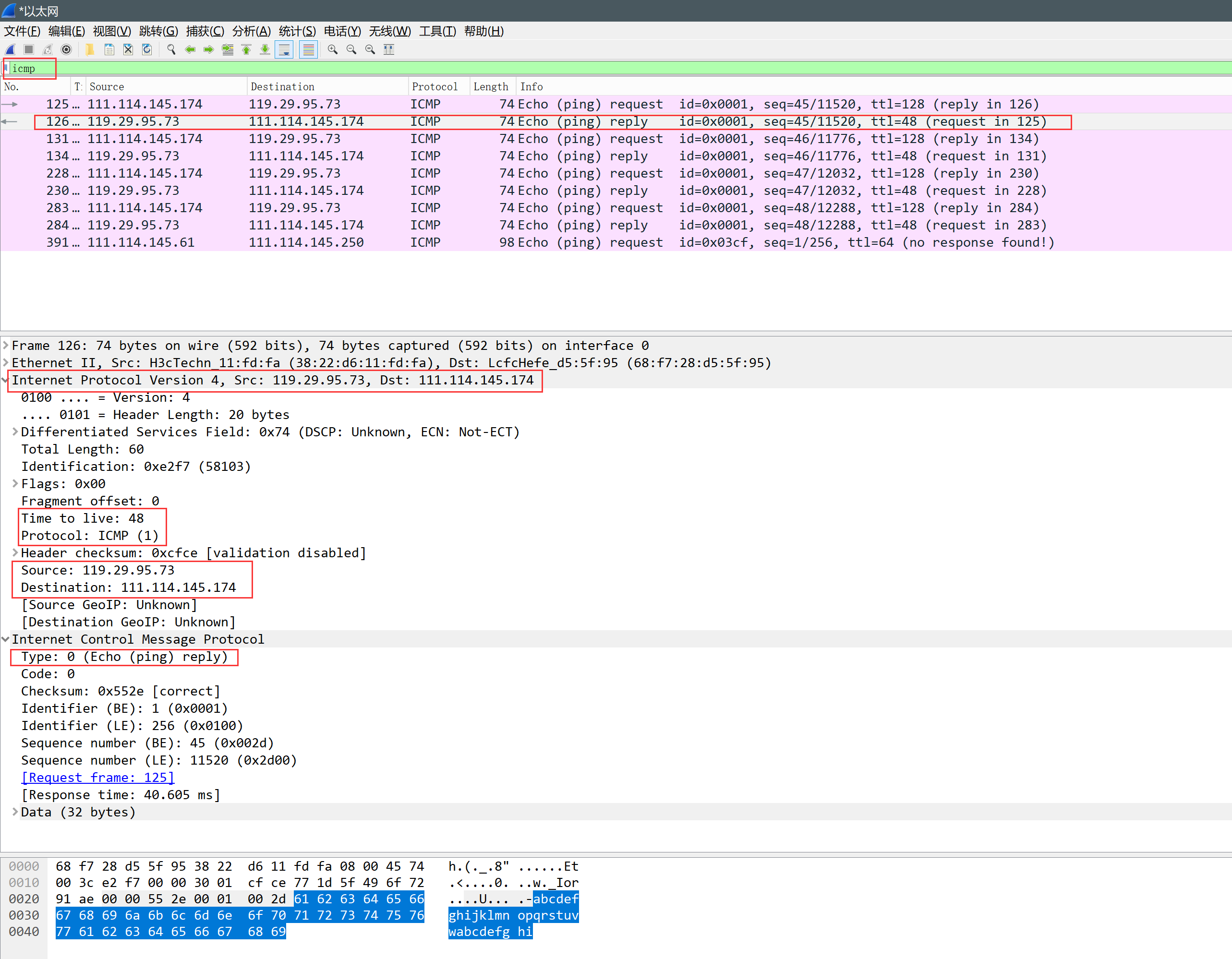The width and height of the screenshot is (1232, 959).
Task: Collapse the Internet Protocol Version 4 node
Action: 6,380
